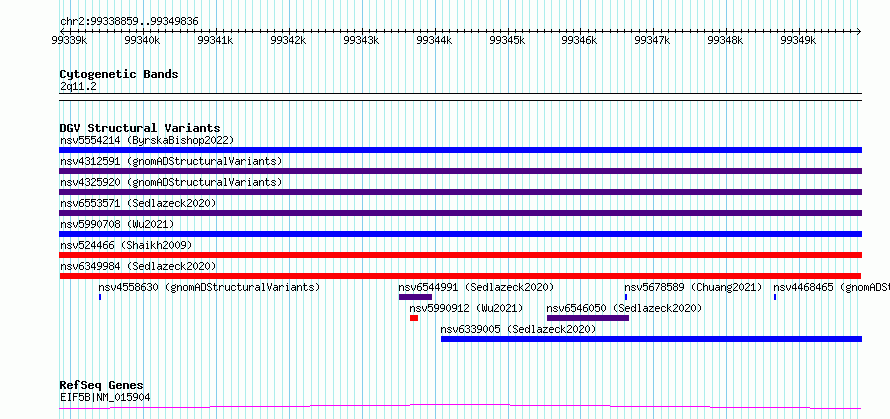Select the nsv4312591 gnomAD variant bar

(460, 171)
